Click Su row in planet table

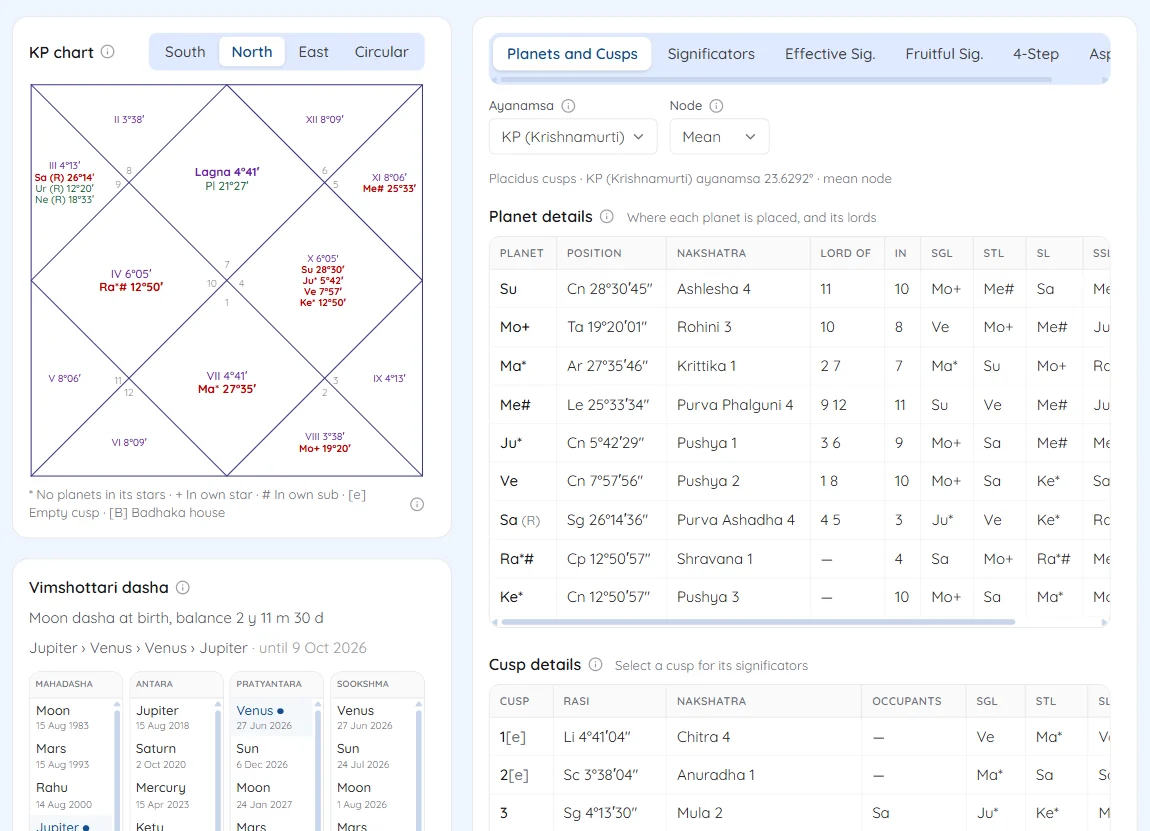[799, 289]
